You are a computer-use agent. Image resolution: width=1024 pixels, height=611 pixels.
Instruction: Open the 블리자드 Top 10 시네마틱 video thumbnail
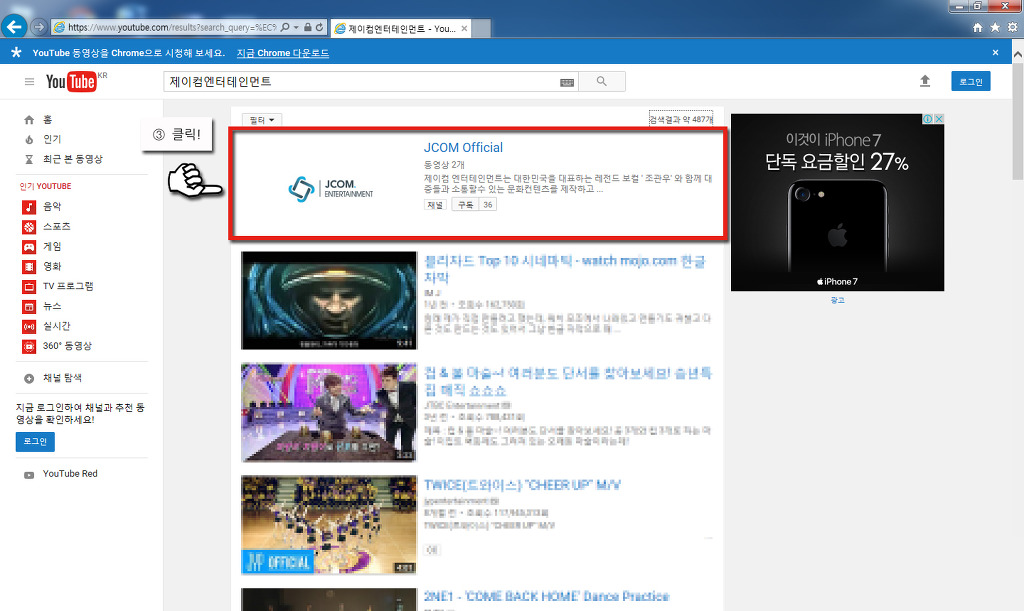[329, 300]
